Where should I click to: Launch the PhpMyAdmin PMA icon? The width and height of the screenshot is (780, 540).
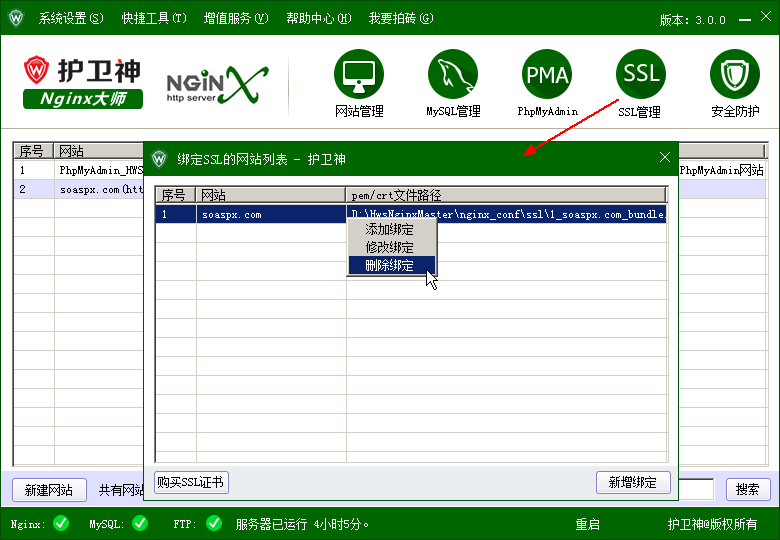click(547, 75)
